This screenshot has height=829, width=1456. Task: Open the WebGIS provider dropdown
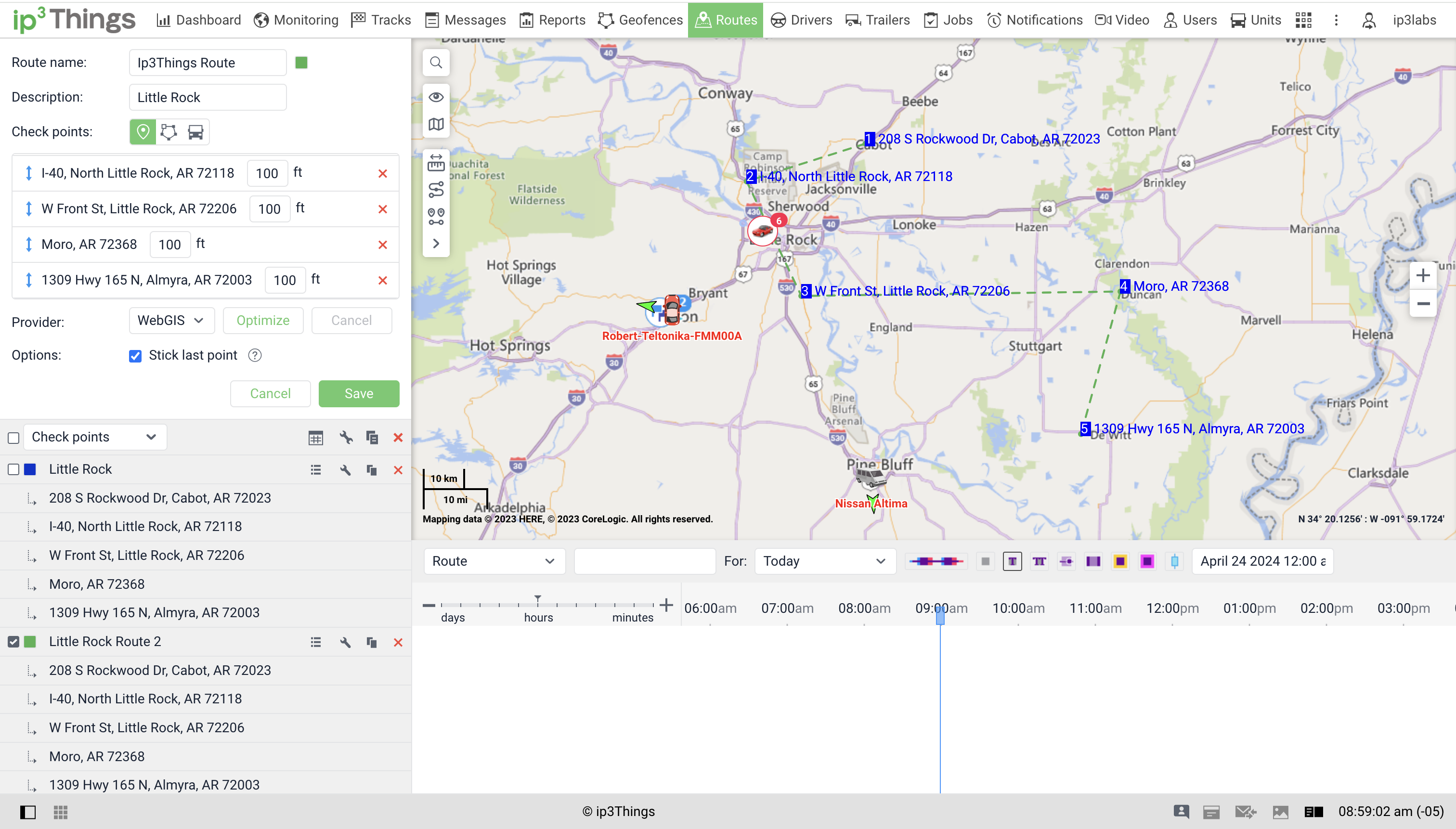click(171, 321)
